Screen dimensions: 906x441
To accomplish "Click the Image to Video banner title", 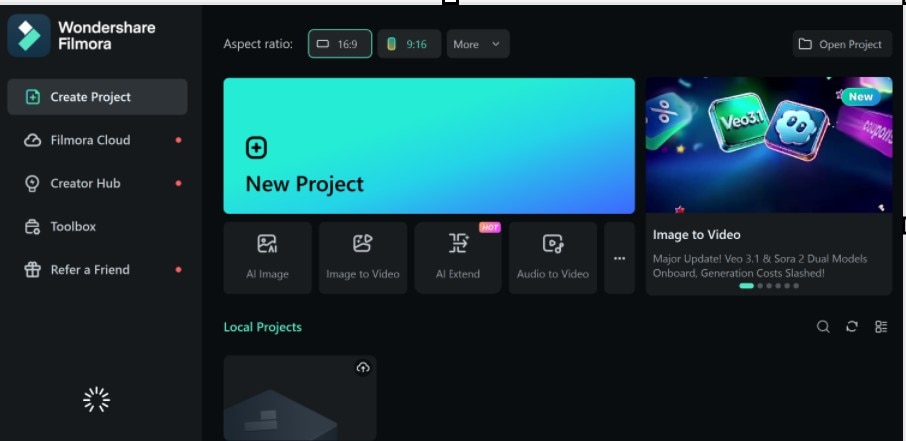I will coord(696,235).
